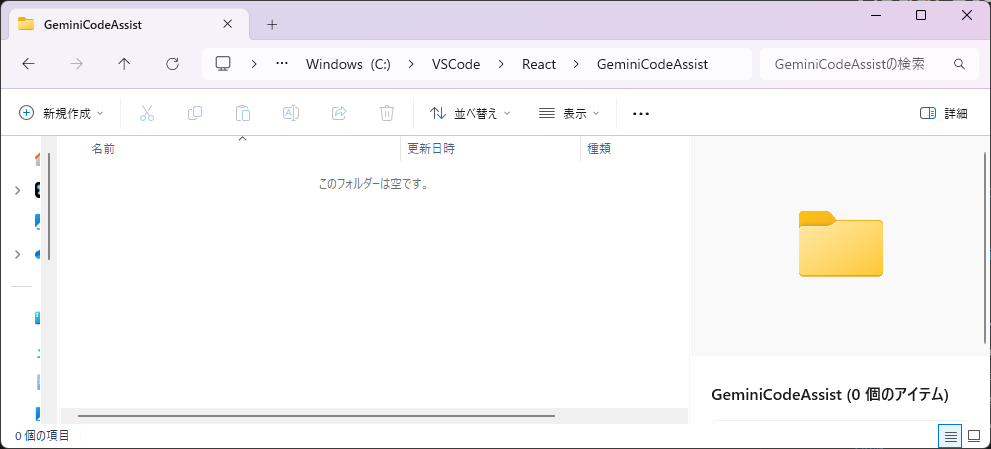The image size is (991, 449).
Task: Select GeminiCodeAssist breadcrumb segment
Action: point(652,64)
